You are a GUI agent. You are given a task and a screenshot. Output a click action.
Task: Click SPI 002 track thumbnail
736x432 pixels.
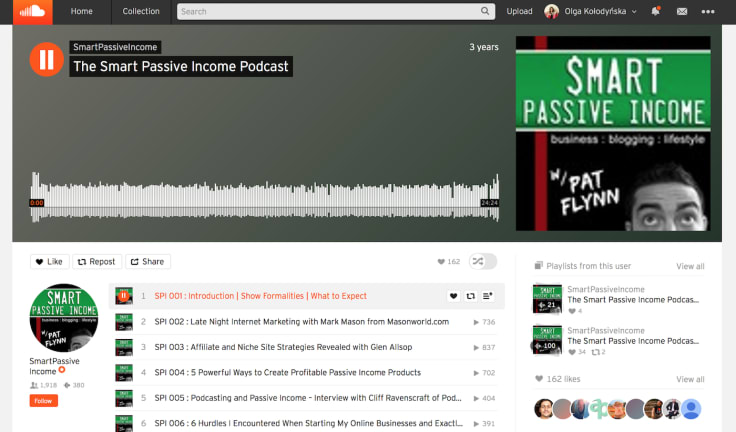(124, 322)
